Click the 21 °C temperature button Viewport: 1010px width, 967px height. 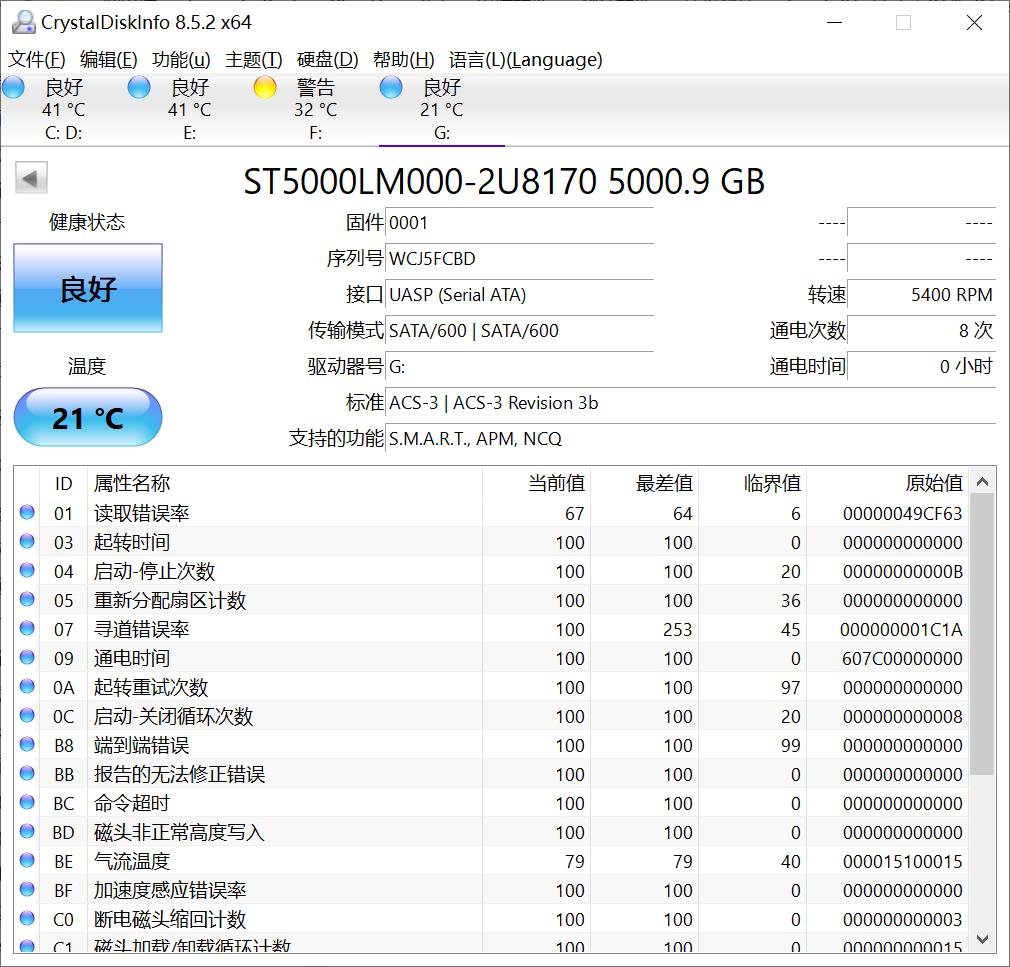[87, 418]
